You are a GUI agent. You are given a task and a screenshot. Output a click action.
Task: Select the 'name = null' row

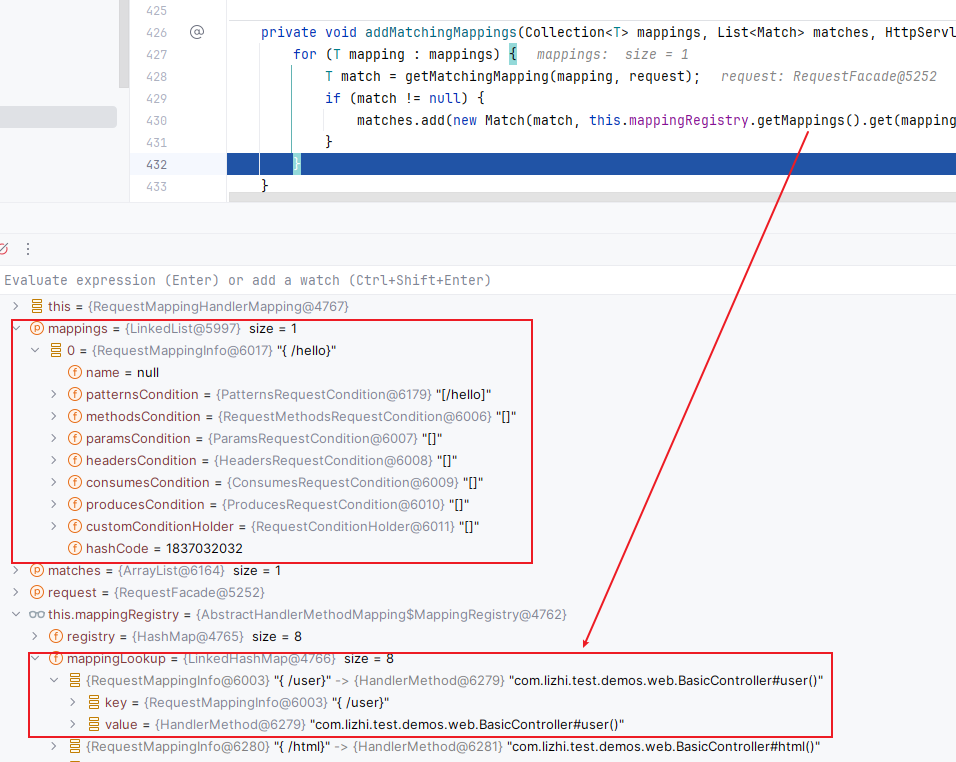[478, 372]
